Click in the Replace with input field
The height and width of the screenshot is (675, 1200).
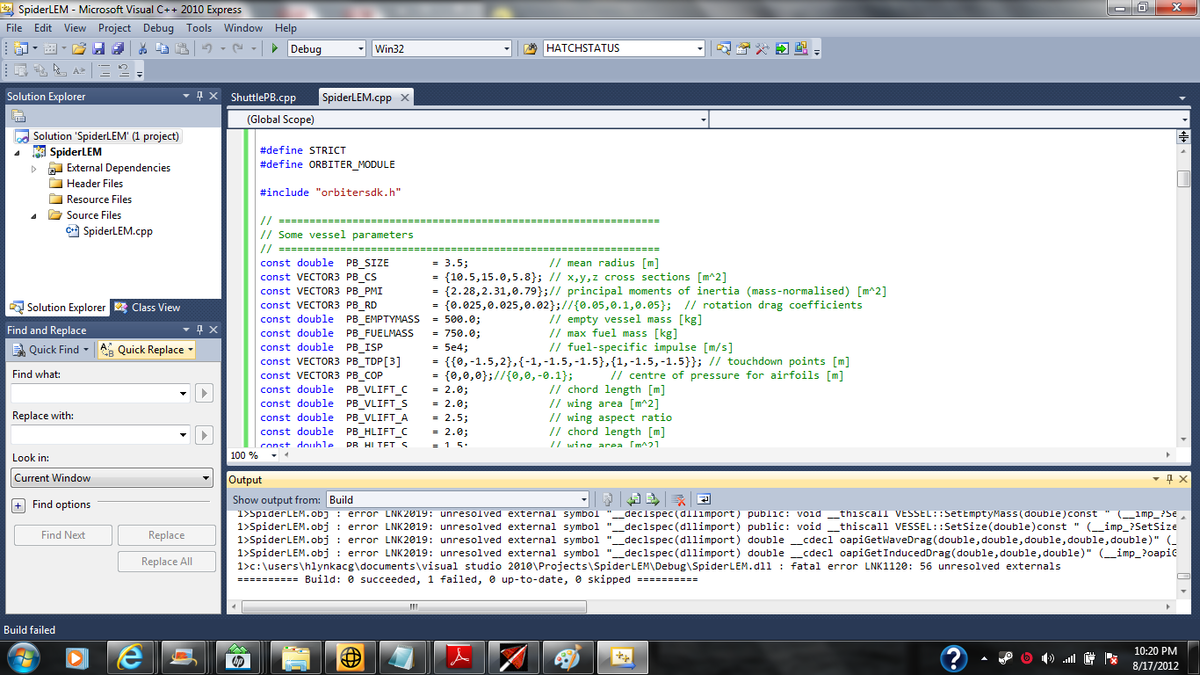(x=93, y=435)
